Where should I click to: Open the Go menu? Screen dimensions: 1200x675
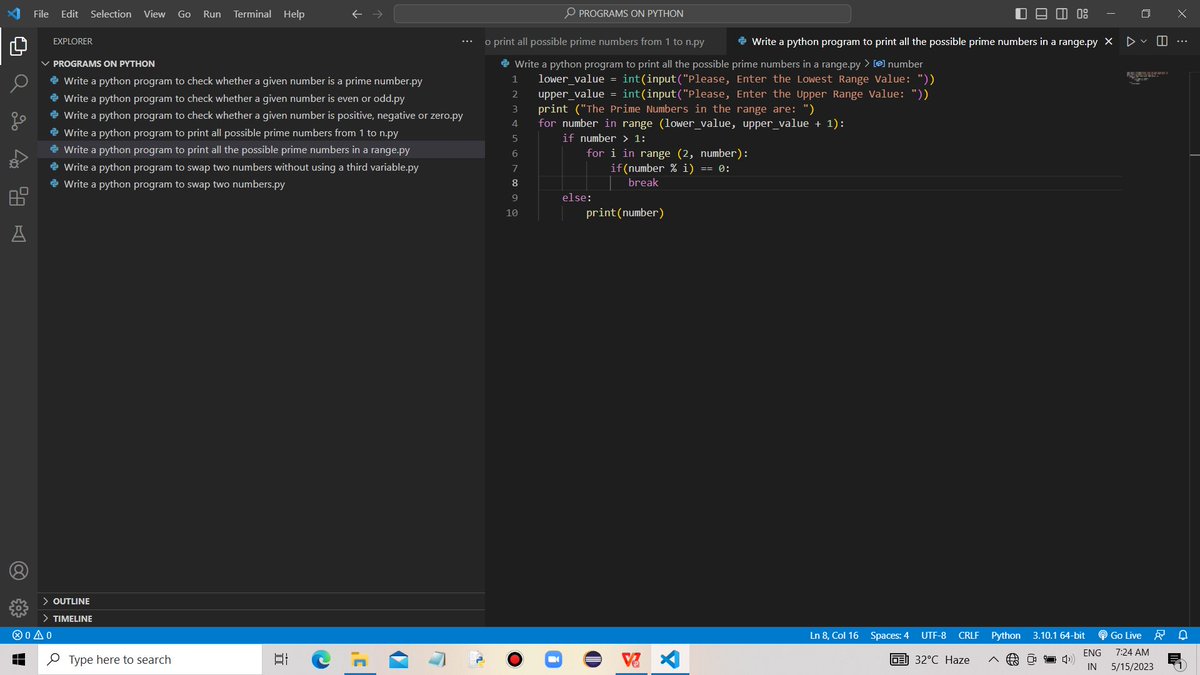[184, 14]
